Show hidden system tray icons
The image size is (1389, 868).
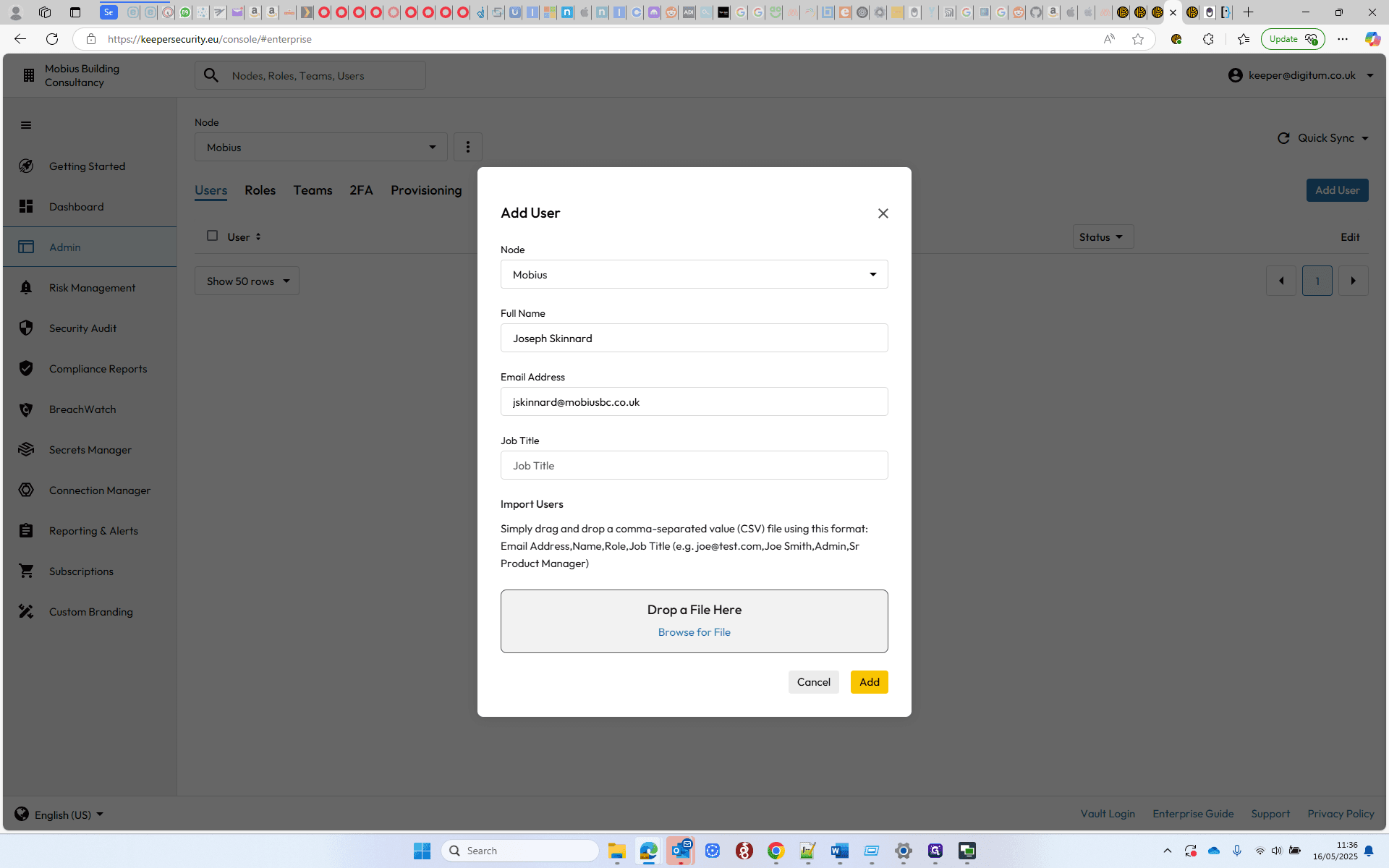pyautogui.click(x=1167, y=851)
